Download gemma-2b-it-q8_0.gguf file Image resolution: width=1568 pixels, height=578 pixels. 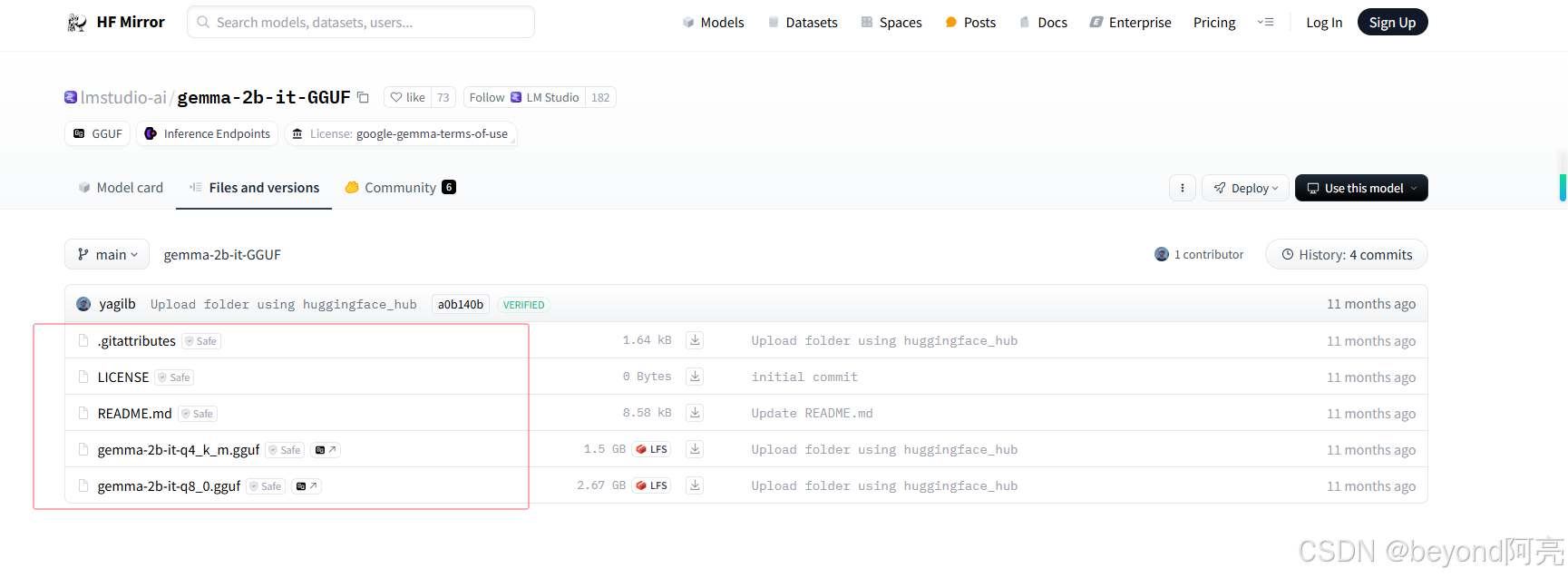(695, 485)
